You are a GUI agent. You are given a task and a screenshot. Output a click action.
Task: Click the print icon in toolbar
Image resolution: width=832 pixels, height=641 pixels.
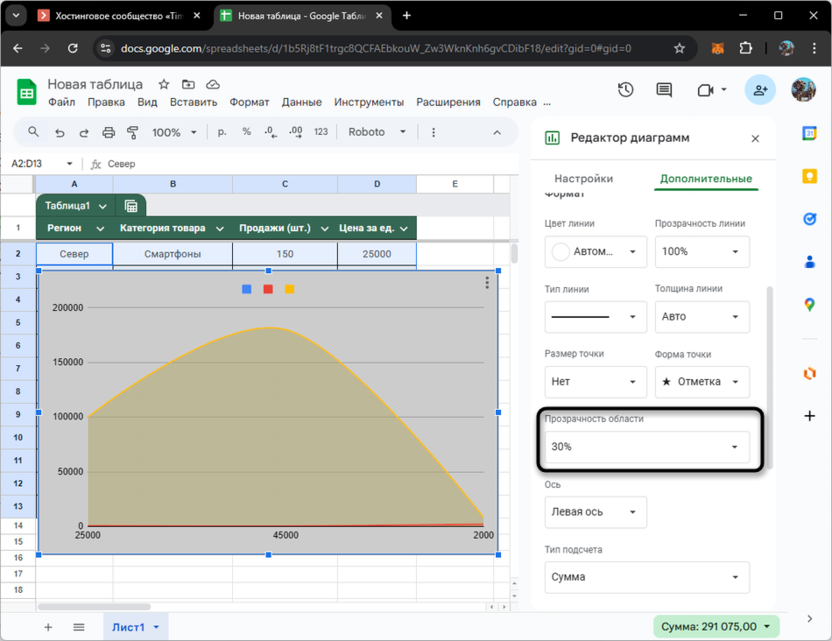[109, 132]
